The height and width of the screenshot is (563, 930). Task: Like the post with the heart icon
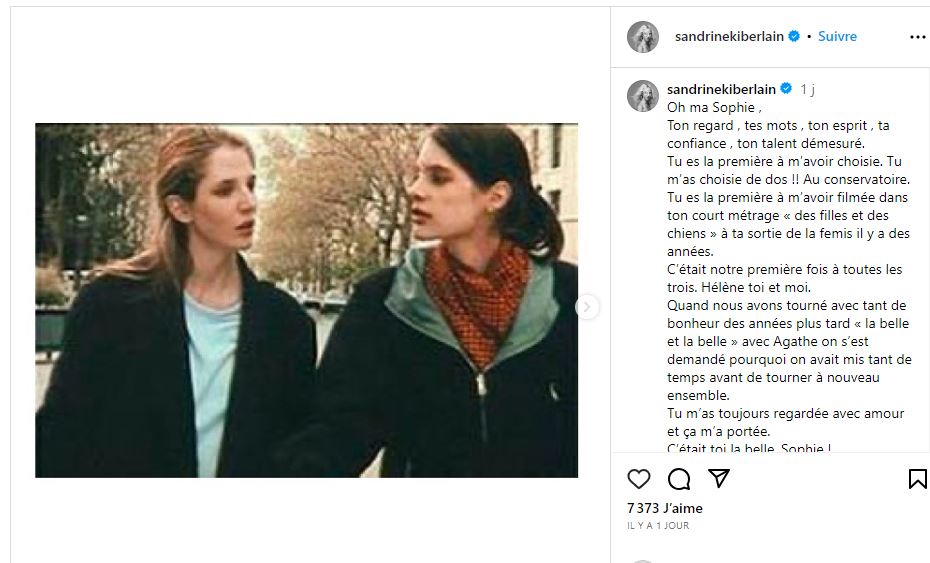[x=639, y=479]
